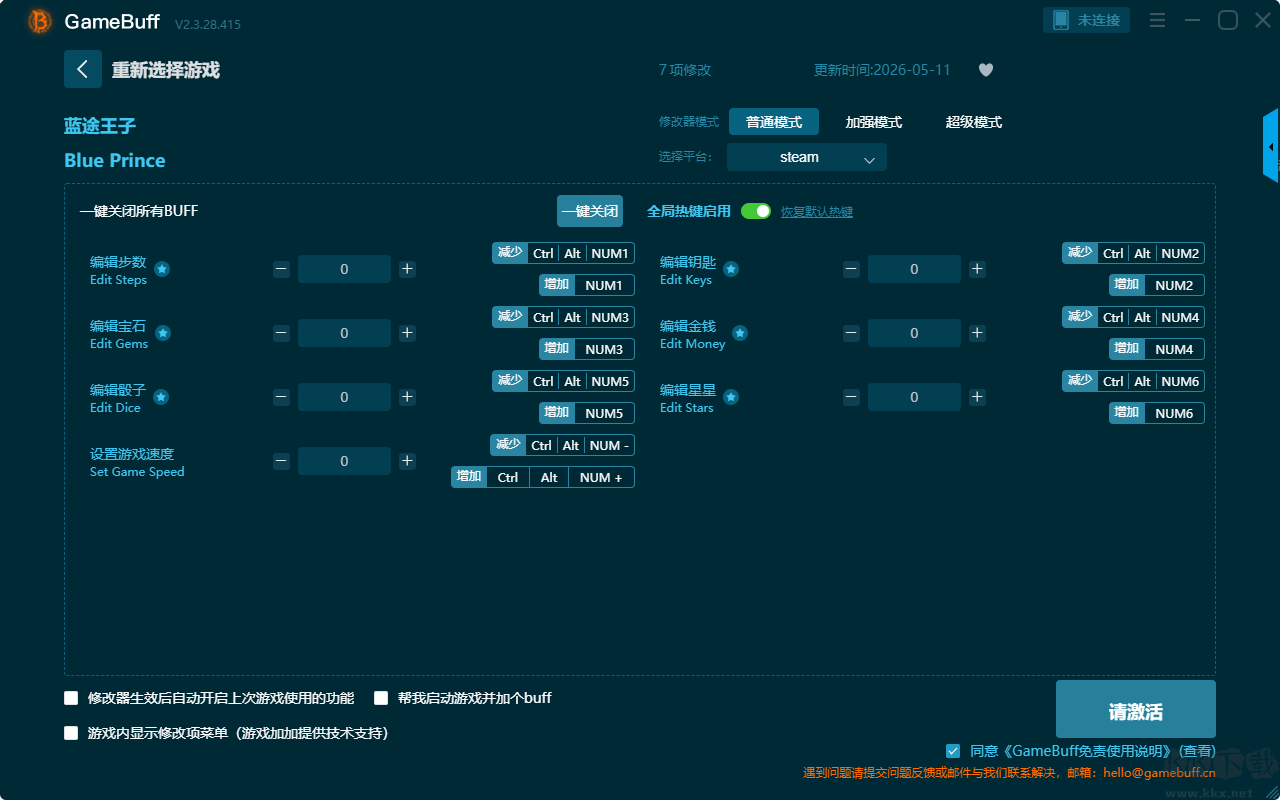Click the Edit Stars value field
The width and height of the screenshot is (1280, 800).
tap(914, 397)
